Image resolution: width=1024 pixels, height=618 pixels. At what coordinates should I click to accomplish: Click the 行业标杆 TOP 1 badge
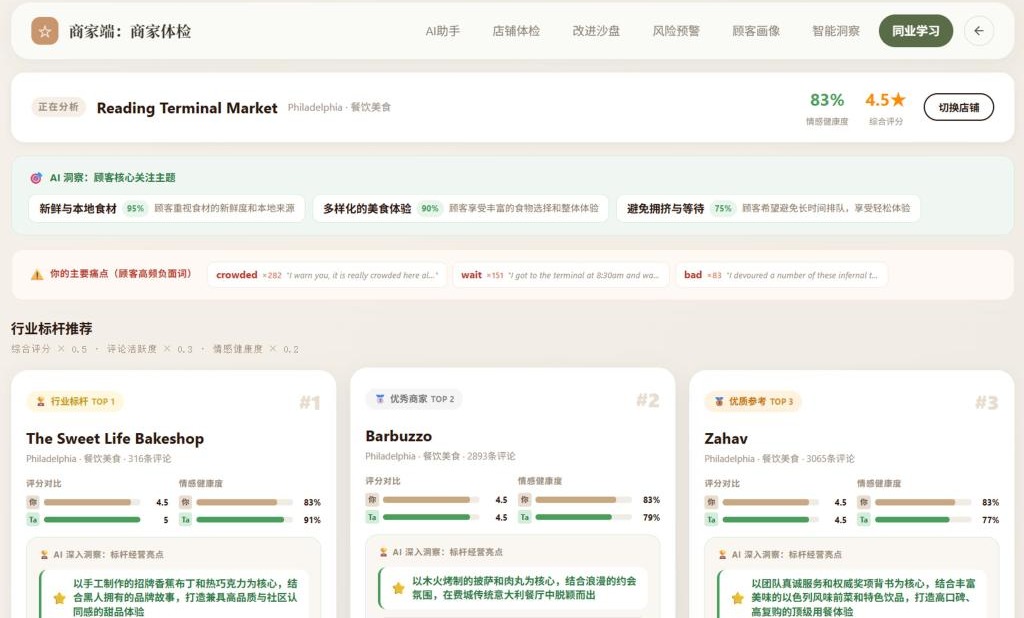(75, 401)
